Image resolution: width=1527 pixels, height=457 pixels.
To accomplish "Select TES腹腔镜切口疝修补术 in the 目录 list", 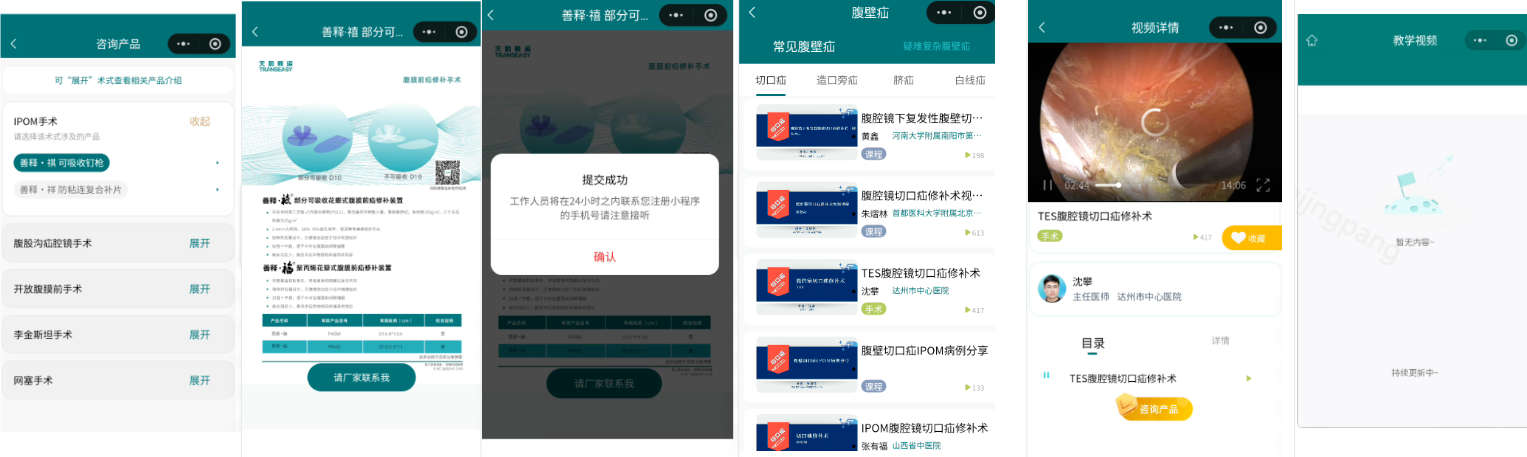I will (1123, 379).
